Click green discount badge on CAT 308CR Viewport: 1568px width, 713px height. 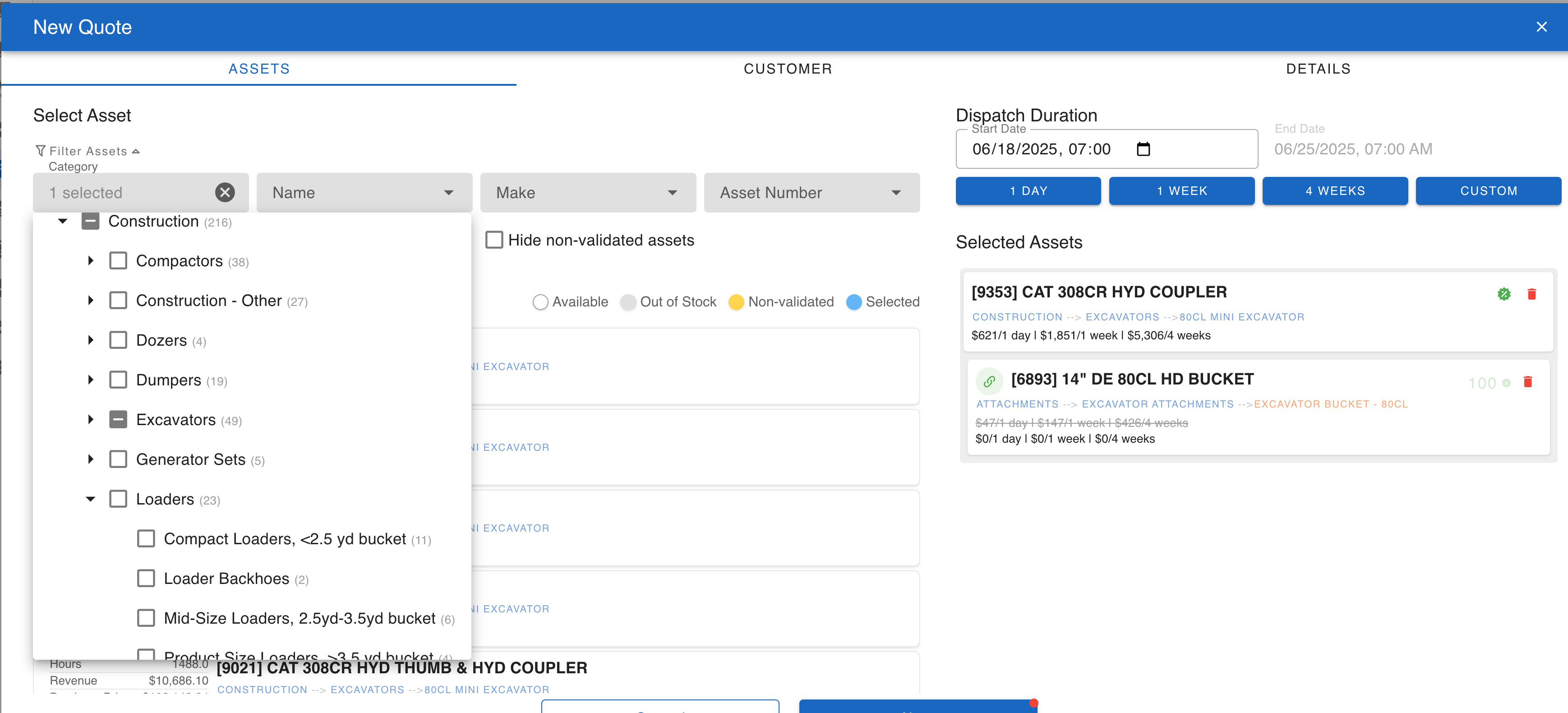coord(1503,294)
